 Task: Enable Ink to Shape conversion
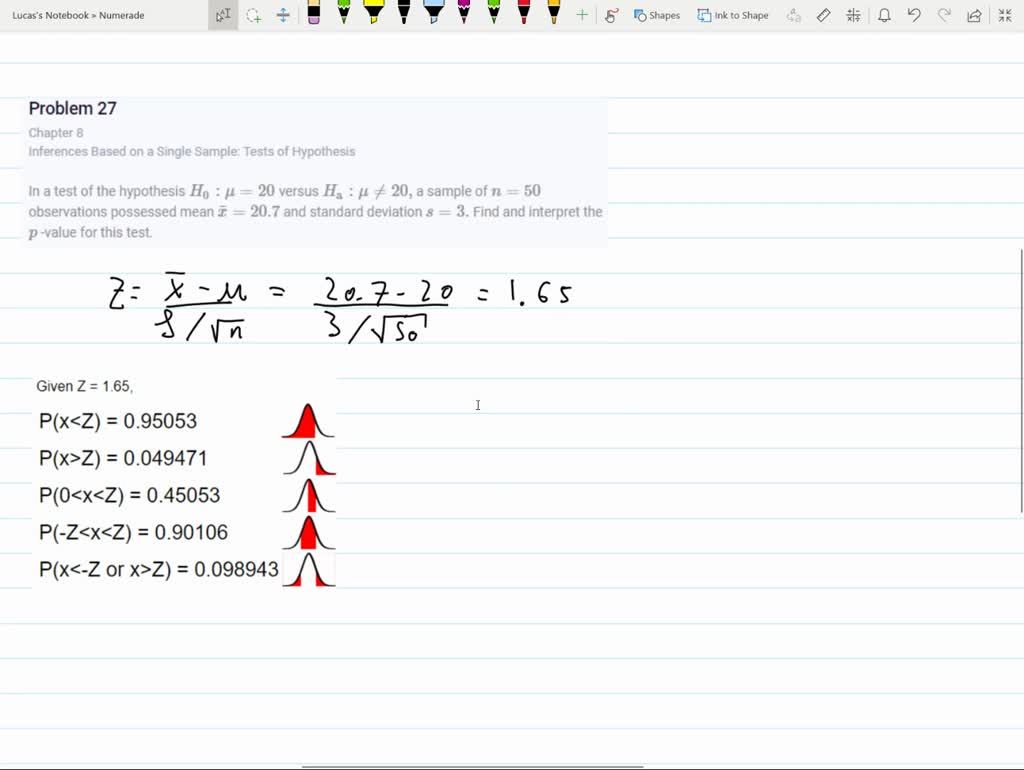point(733,15)
